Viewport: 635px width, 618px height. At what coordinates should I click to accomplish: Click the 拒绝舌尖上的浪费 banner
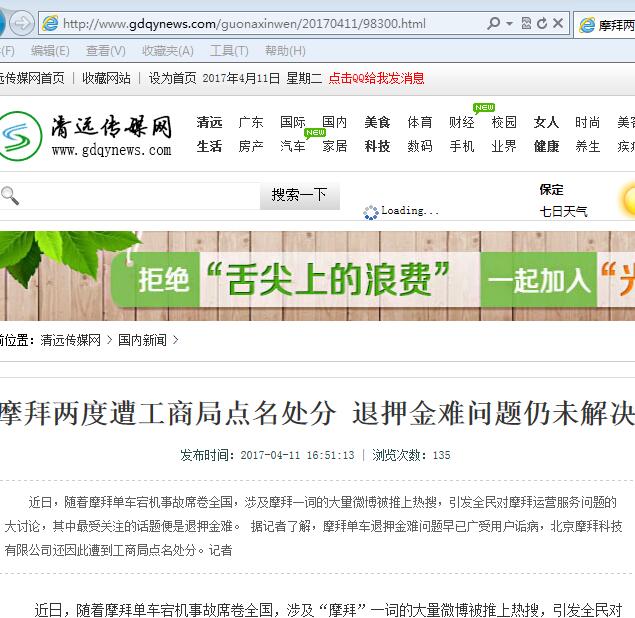pos(294,280)
